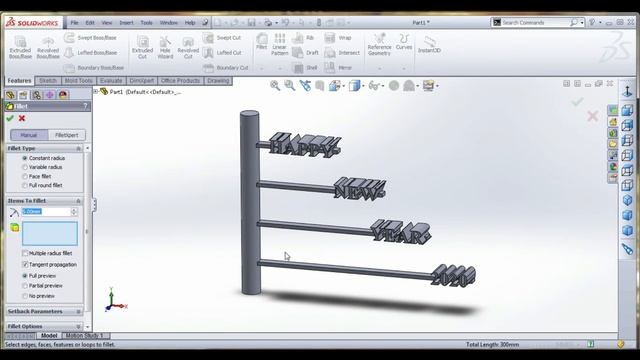The width and height of the screenshot is (640, 360).
Task: Click the Apply Scene sphere icon
Action: 409,86
